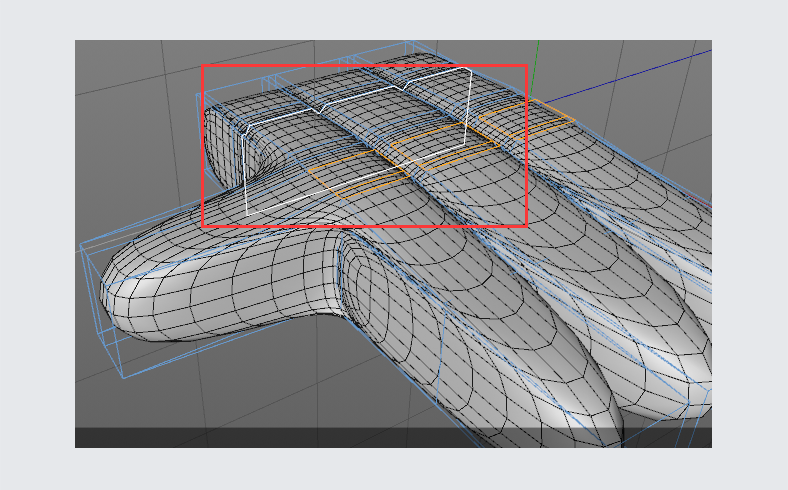Click the dark bar below the viewport
This screenshot has width=788, height=490.
[393, 437]
